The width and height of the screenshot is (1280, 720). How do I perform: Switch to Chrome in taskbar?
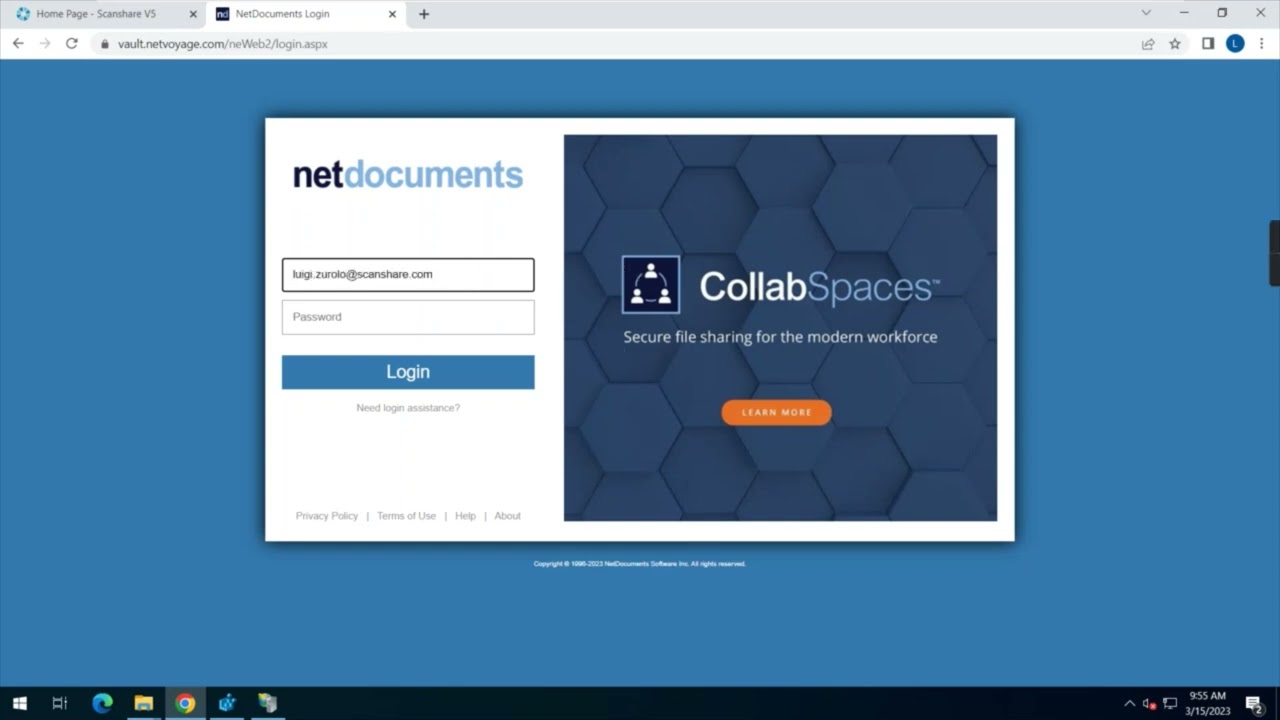[185, 703]
